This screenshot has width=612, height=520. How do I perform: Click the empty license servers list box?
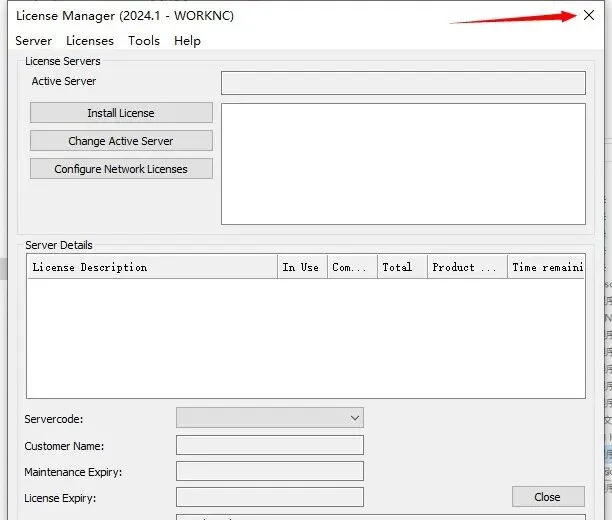pos(403,164)
